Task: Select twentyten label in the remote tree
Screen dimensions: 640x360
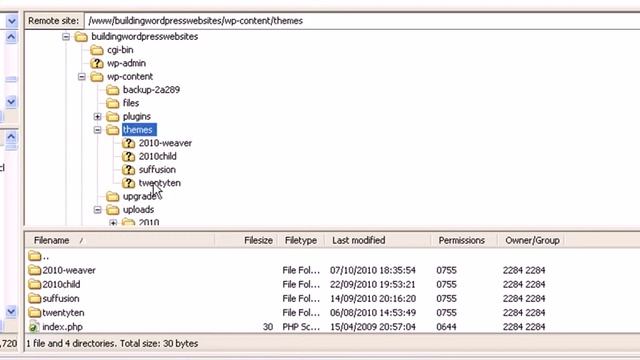Action: (160, 183)
